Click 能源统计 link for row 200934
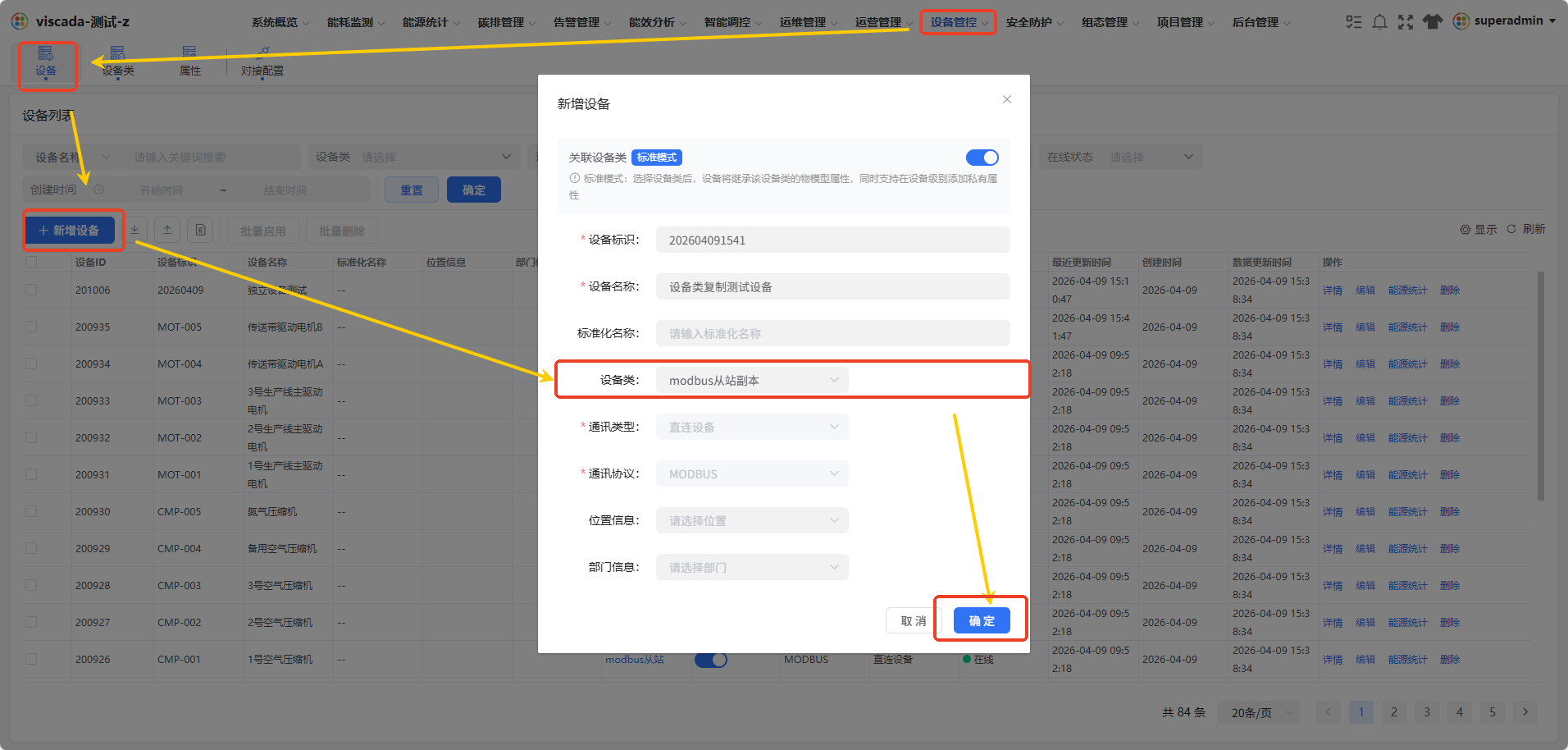This screenshot has height=750, width=1568. coord(1408,364)
